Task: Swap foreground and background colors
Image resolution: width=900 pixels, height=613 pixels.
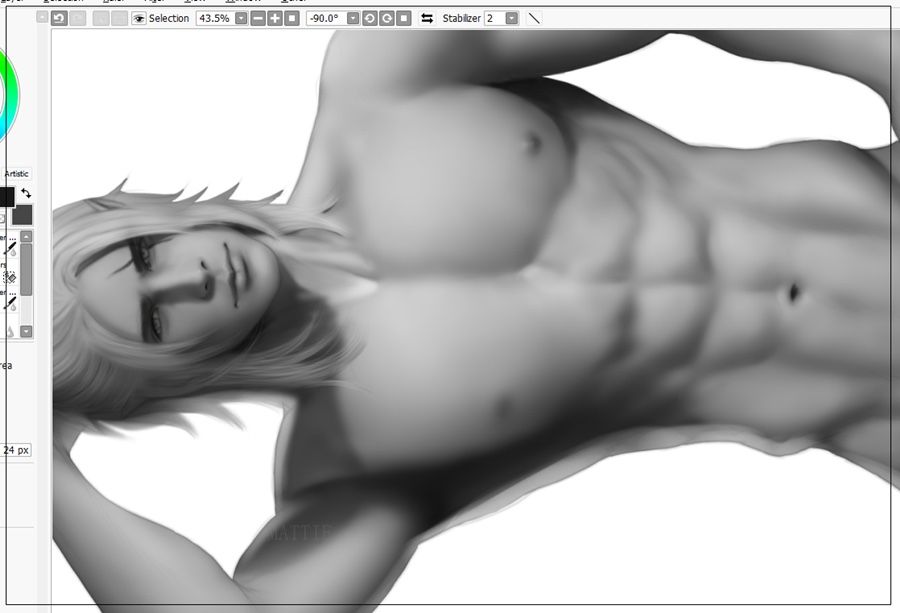Action: (x=26, y=193)
